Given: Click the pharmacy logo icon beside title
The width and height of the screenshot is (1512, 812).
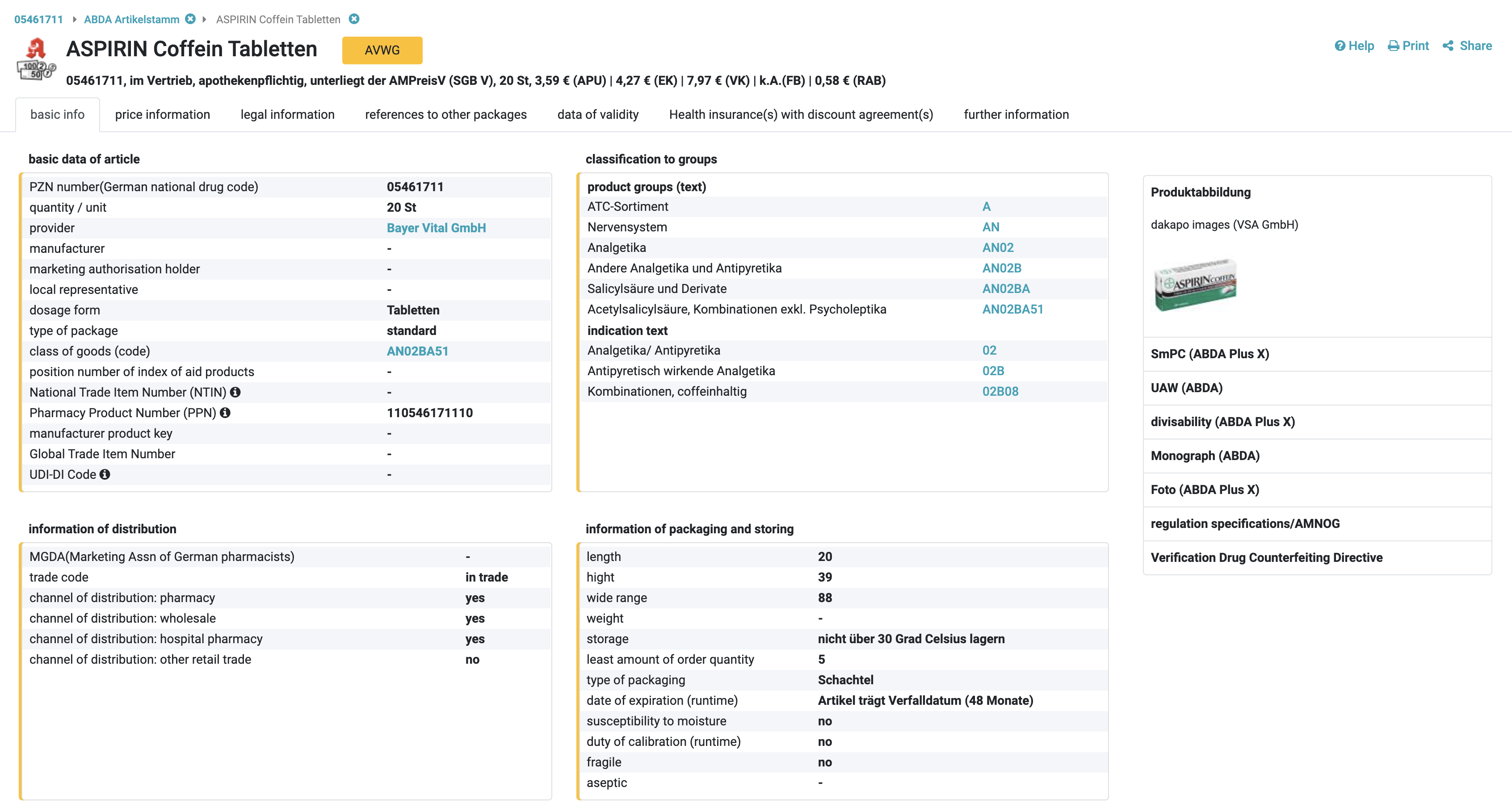Looking at the screenshot, I should [x=36, y=59].
